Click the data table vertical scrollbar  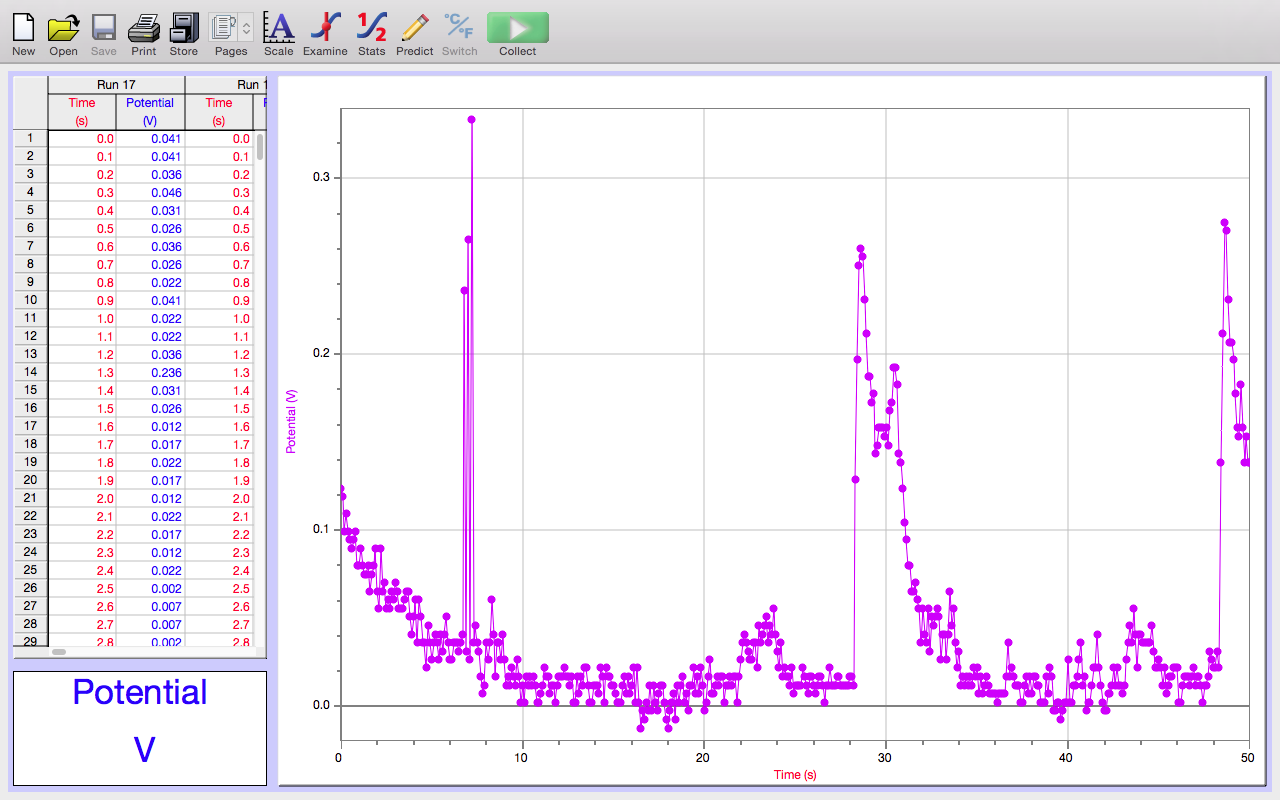point(260,148)
